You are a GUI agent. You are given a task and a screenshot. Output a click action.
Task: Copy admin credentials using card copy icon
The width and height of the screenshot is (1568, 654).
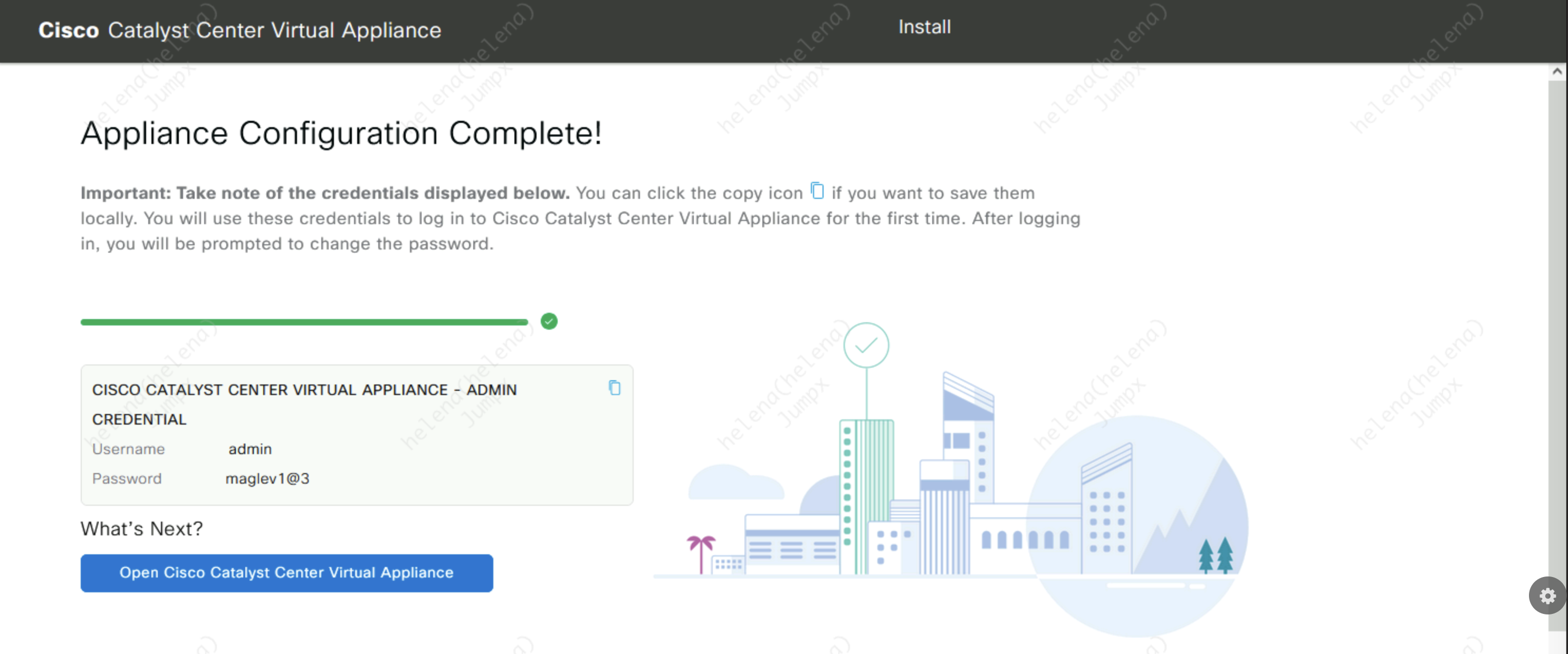tap(614, 388)
